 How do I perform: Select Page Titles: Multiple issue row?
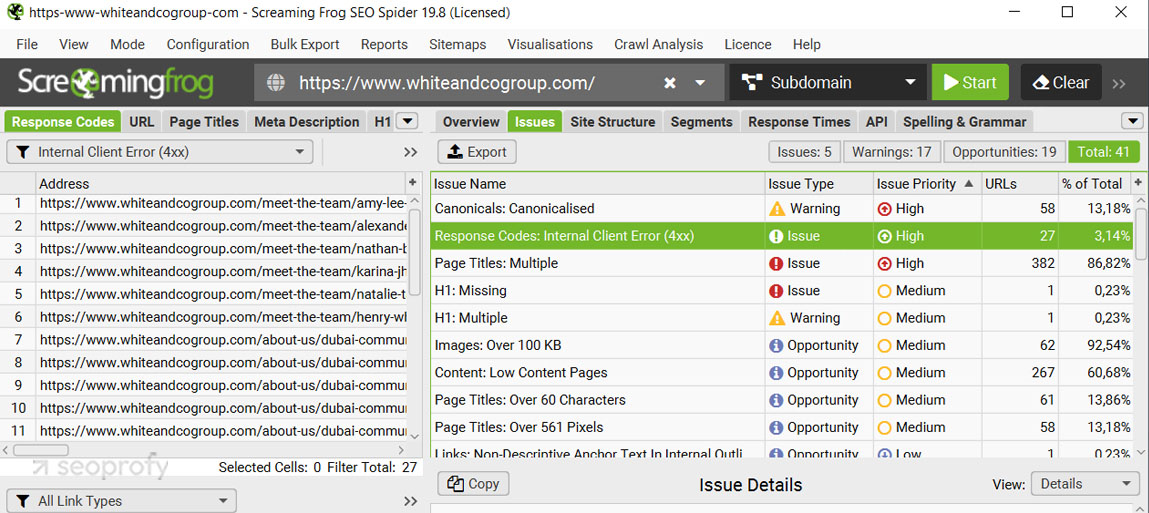coord(782,263)
